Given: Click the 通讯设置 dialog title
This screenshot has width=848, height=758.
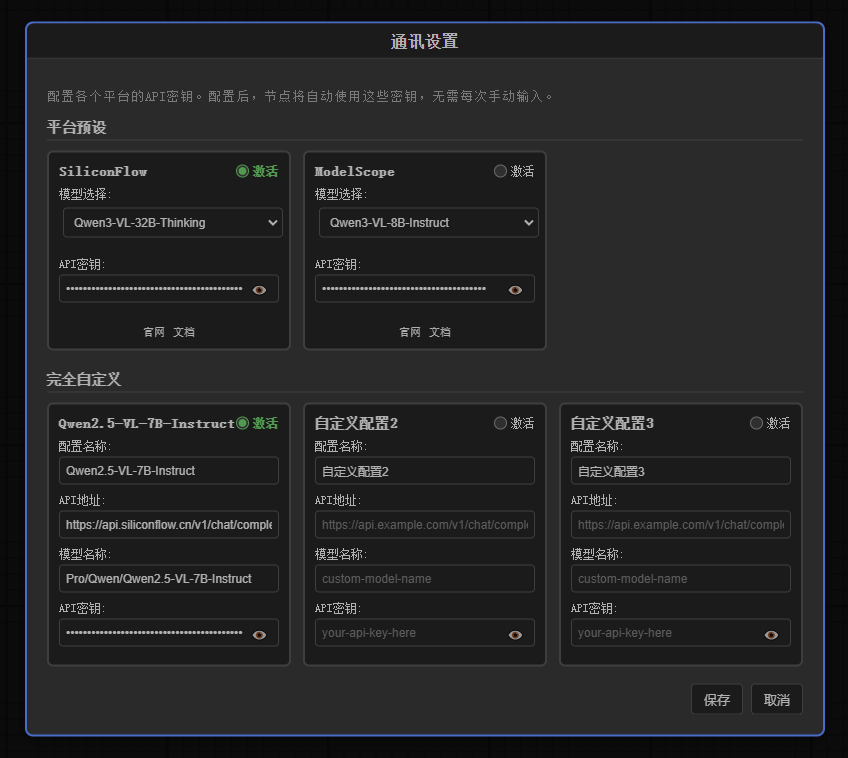Looking at the screenshot, I should [x=425, y=42].
